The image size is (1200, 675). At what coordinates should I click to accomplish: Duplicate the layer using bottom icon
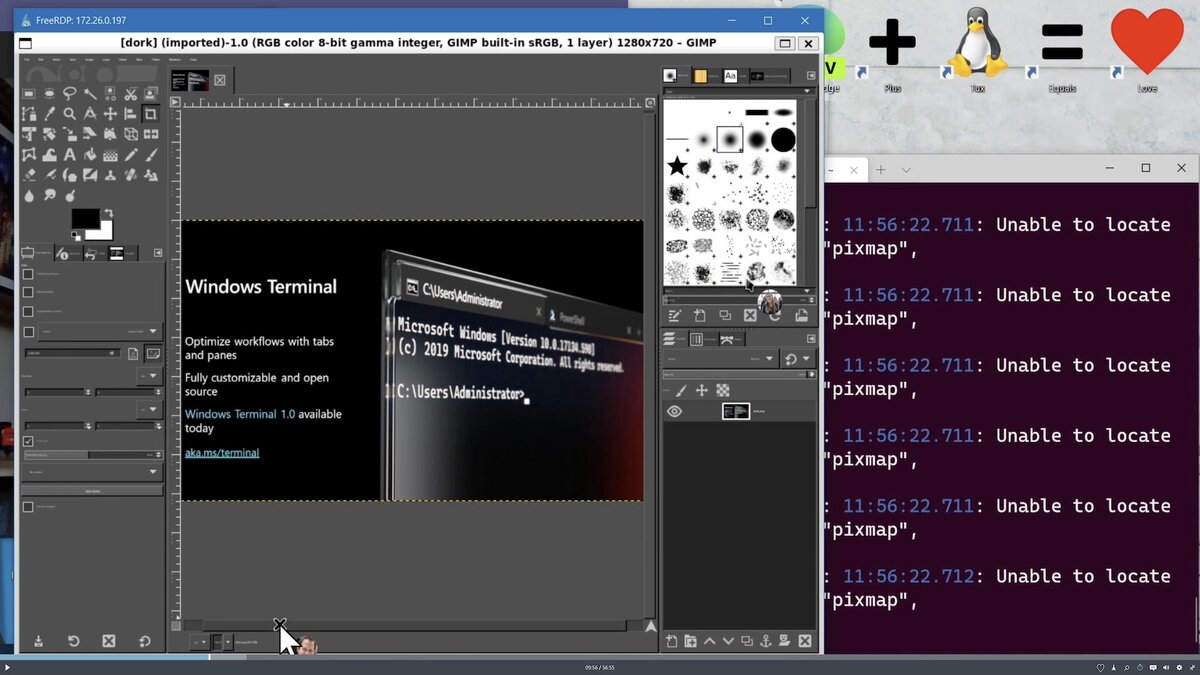tap(747, 641)
